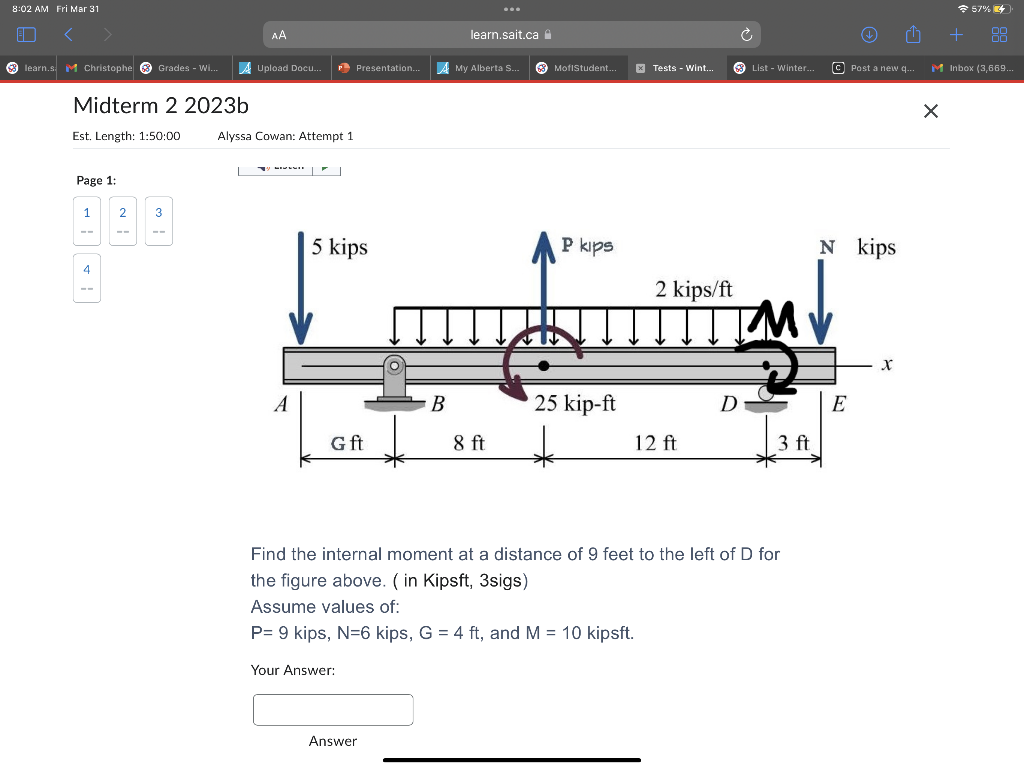Click the Page 1: label
The height and width of the screenshot is (768, 1024).
96,180
